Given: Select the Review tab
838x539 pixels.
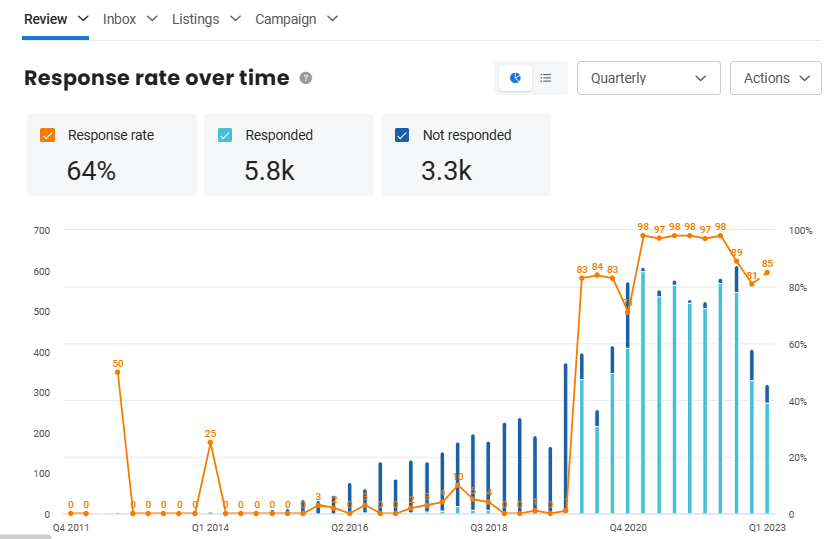Looking at the screenshot, I should click(45, 19).
